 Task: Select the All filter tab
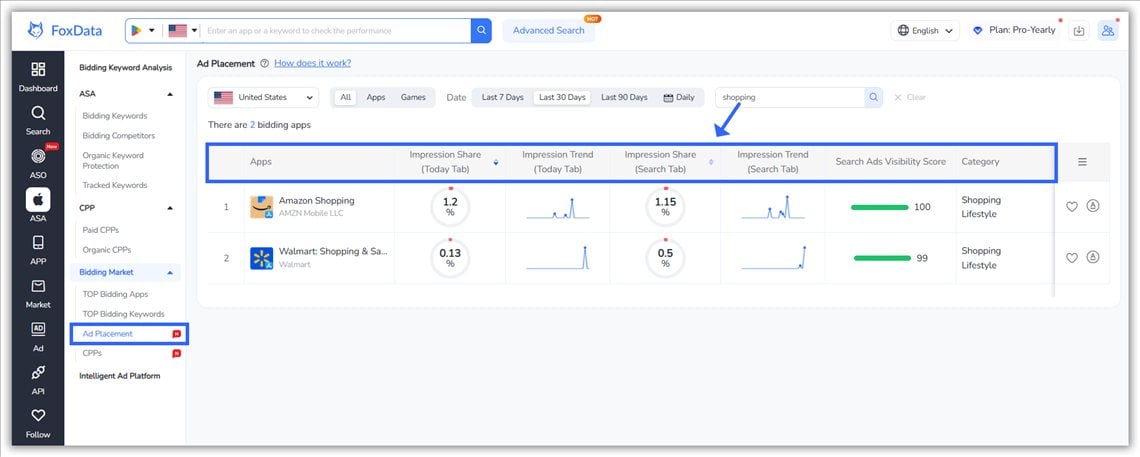click(345, 97)
